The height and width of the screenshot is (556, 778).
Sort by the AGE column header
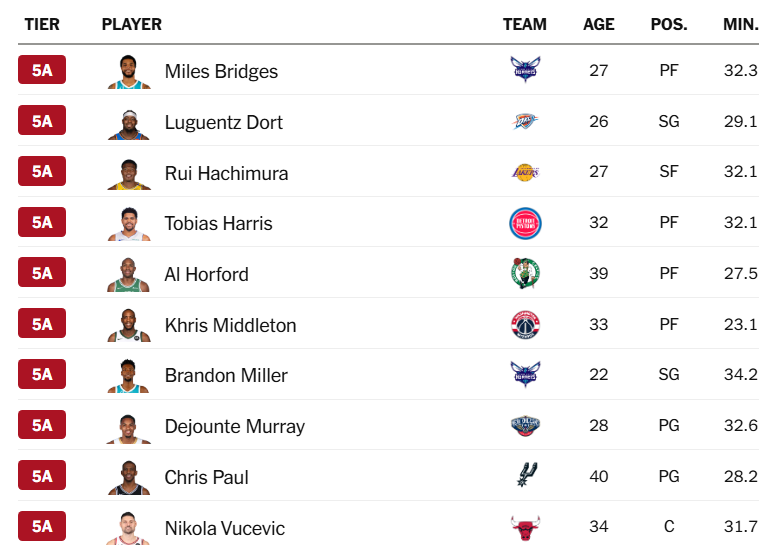pyautogui.click(x=598, y=24)
